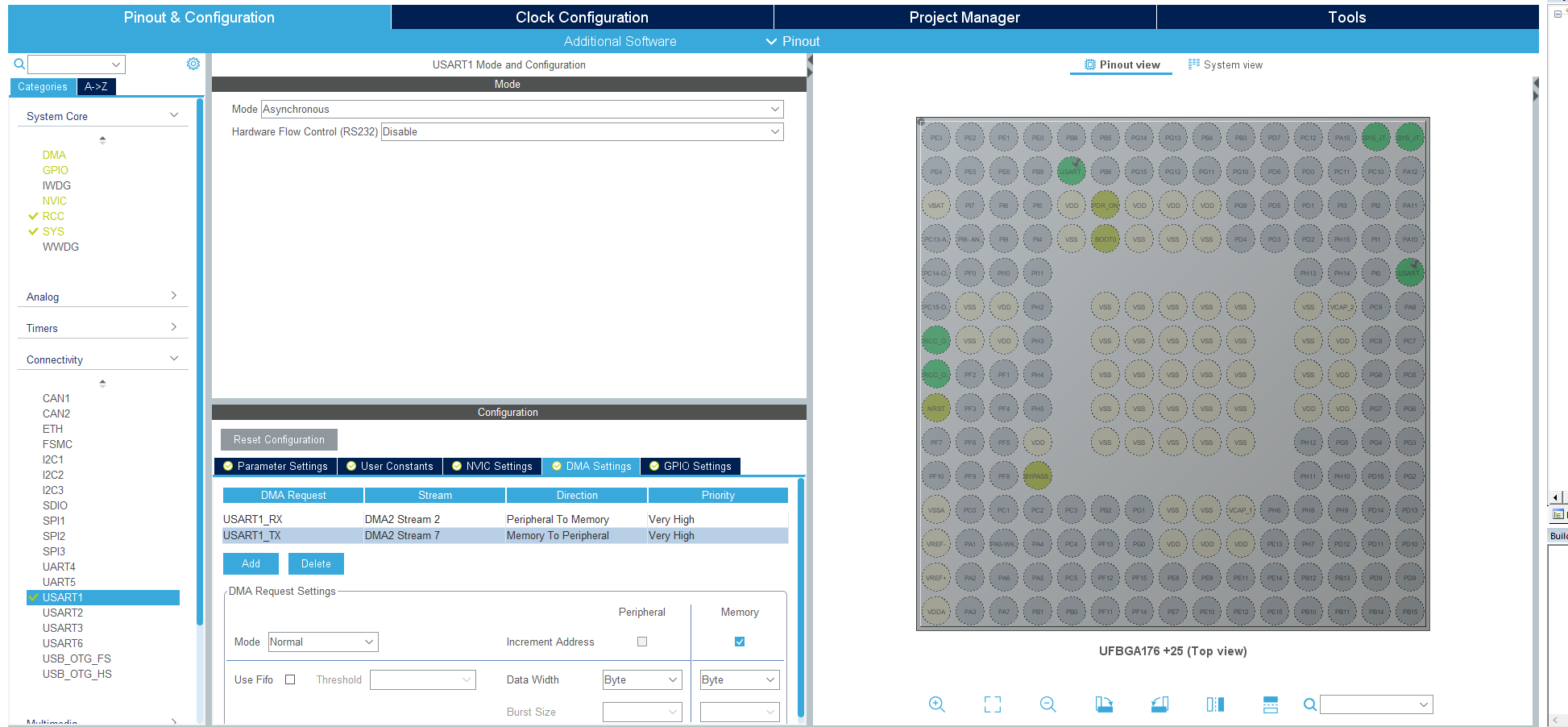Open the Project Manager tab
Screen dimensions: 1568x727
point(964,17)
